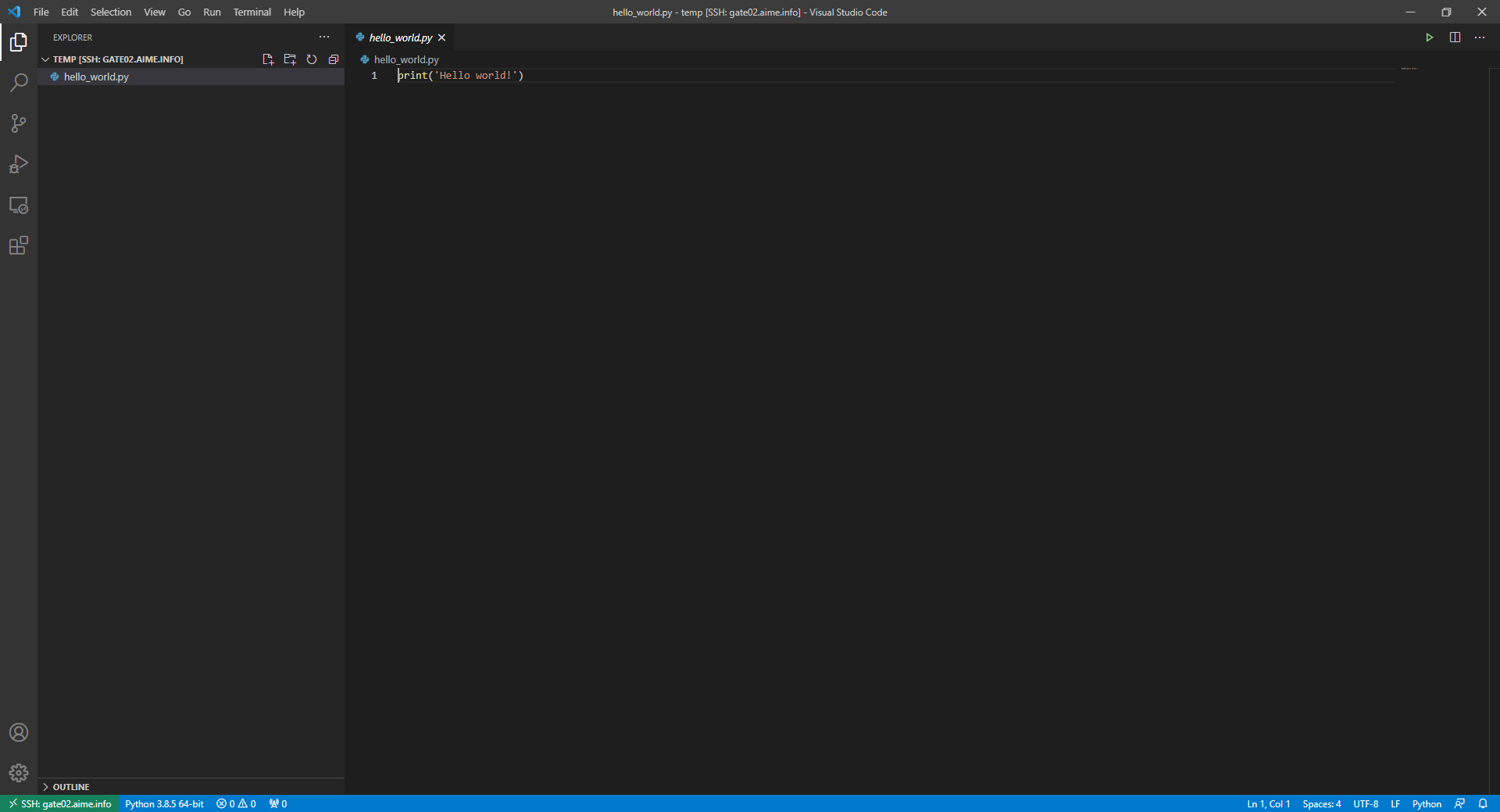Open the Accounts menu icon
Image resolution: width=1500 pixels, height=812 pixels.
(x=19, y=732)
